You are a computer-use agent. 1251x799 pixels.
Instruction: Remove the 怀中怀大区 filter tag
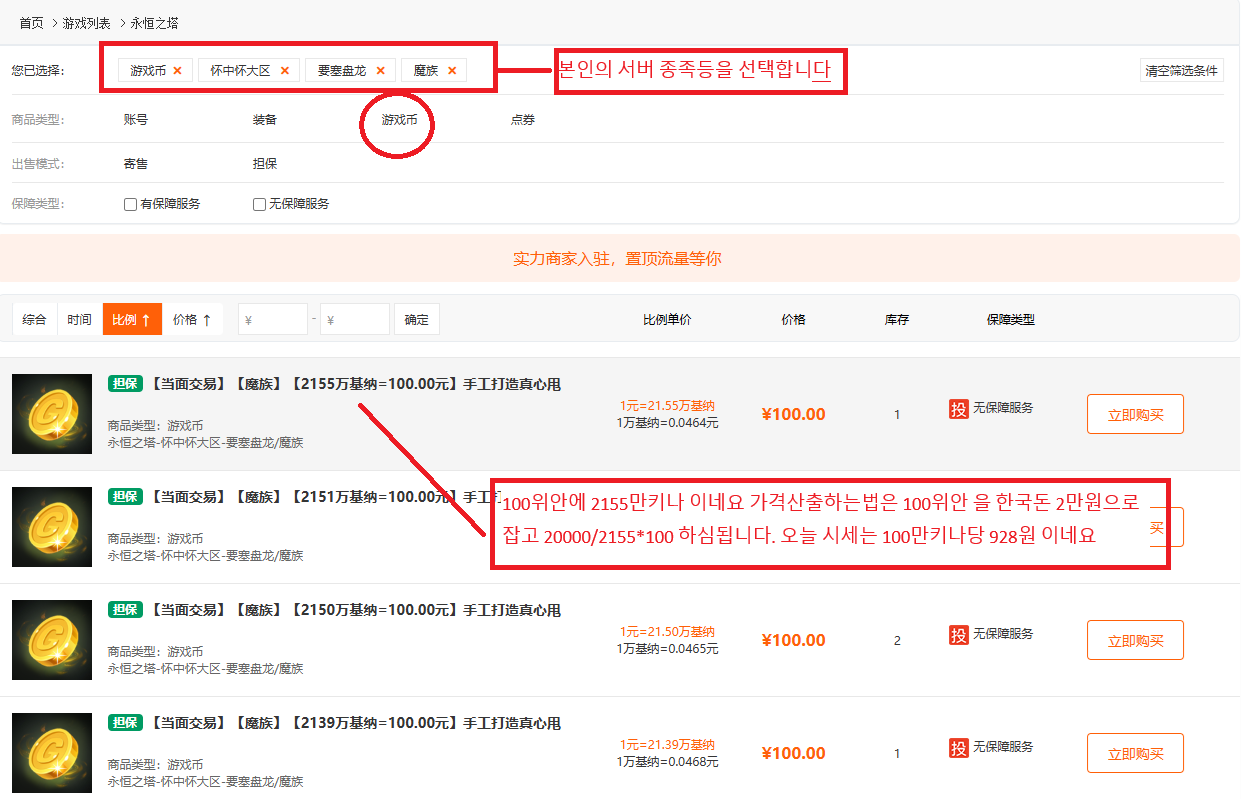tap(284, 71)
